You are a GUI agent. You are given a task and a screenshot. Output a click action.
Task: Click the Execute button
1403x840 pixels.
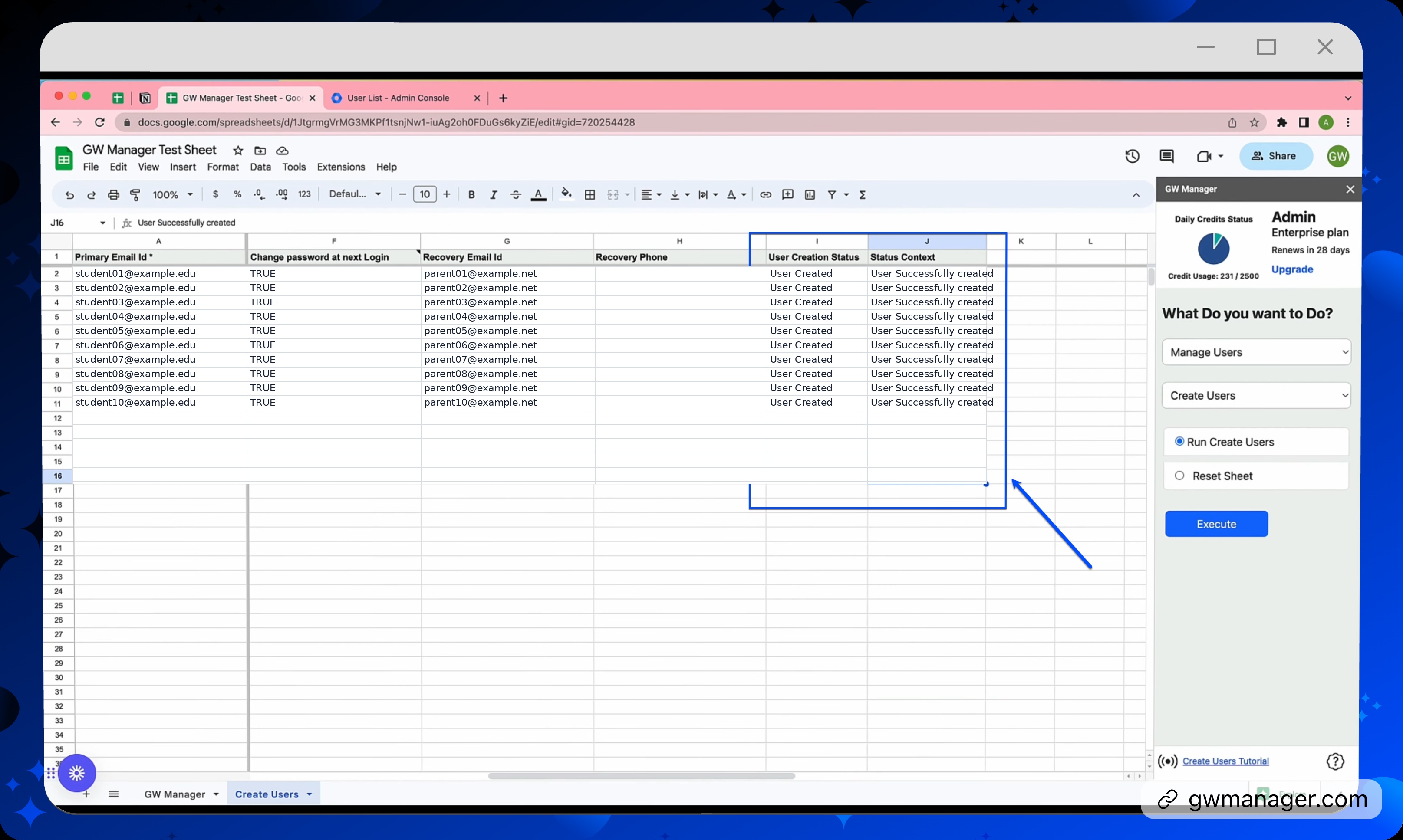(x=1216, y=524)
